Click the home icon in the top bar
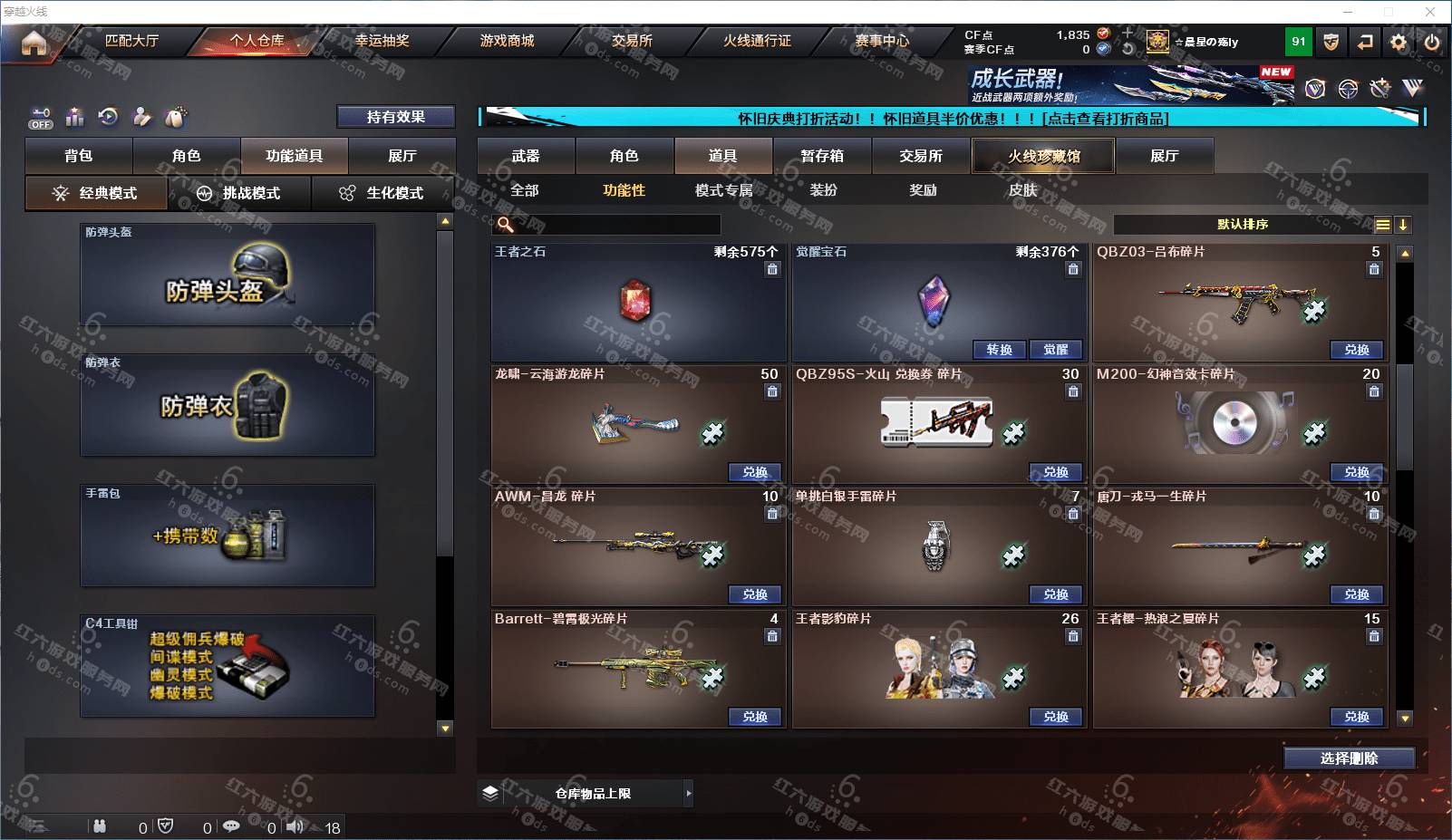 click(x=34, y=43)
